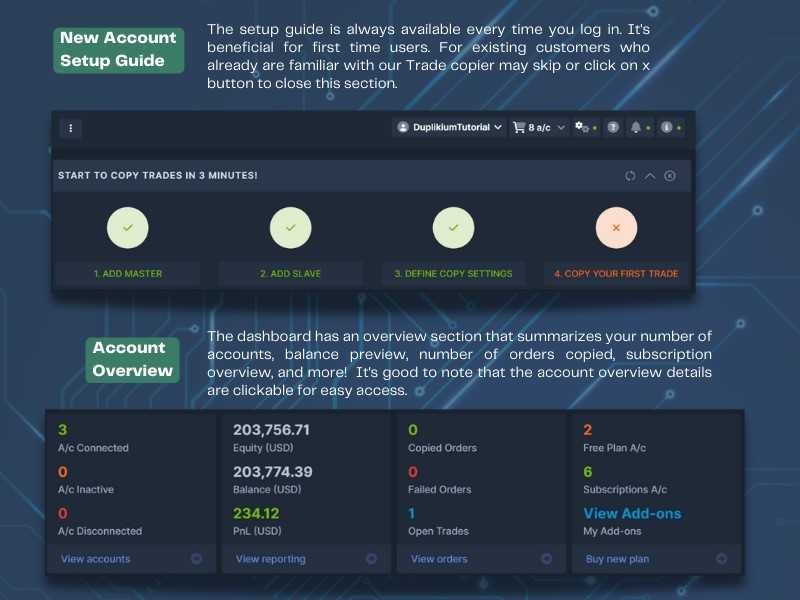The width and height of the screenshot is (800, 600).
Task: Select the Define Copy Settings step
Action: [x=453, y=273]
